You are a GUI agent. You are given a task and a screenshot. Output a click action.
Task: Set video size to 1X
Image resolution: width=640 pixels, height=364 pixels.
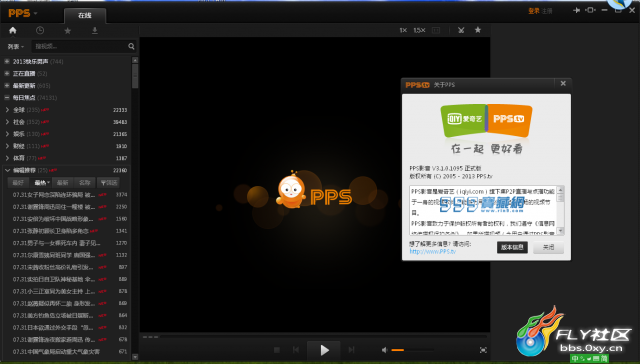tap(403, 30)
